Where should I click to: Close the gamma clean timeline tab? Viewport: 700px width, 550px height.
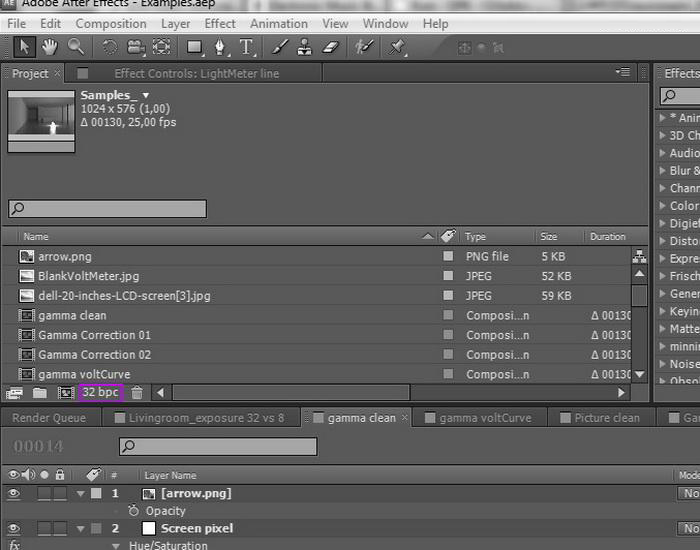pyautogui.click(x=404, y=417)
